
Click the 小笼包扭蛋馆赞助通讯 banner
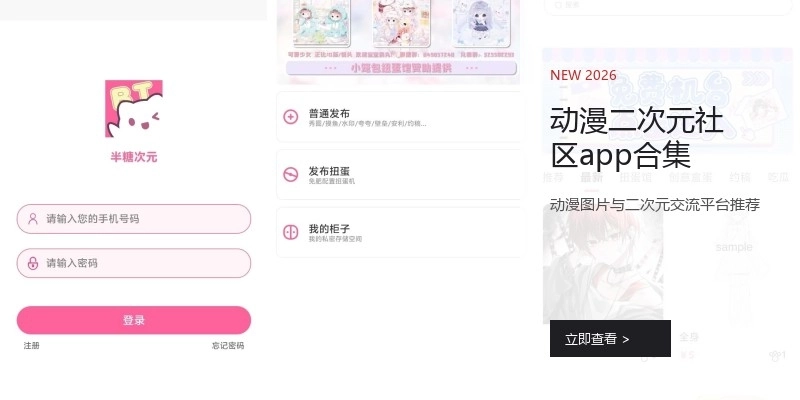tap(402, 68)
